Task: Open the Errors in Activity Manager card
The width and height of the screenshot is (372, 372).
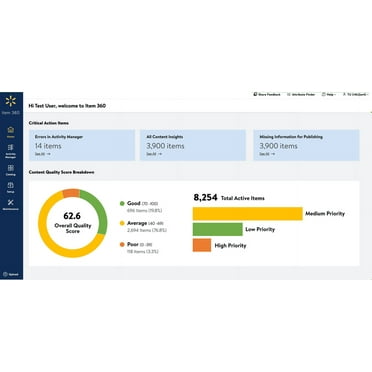Action: tap(82, 145)
